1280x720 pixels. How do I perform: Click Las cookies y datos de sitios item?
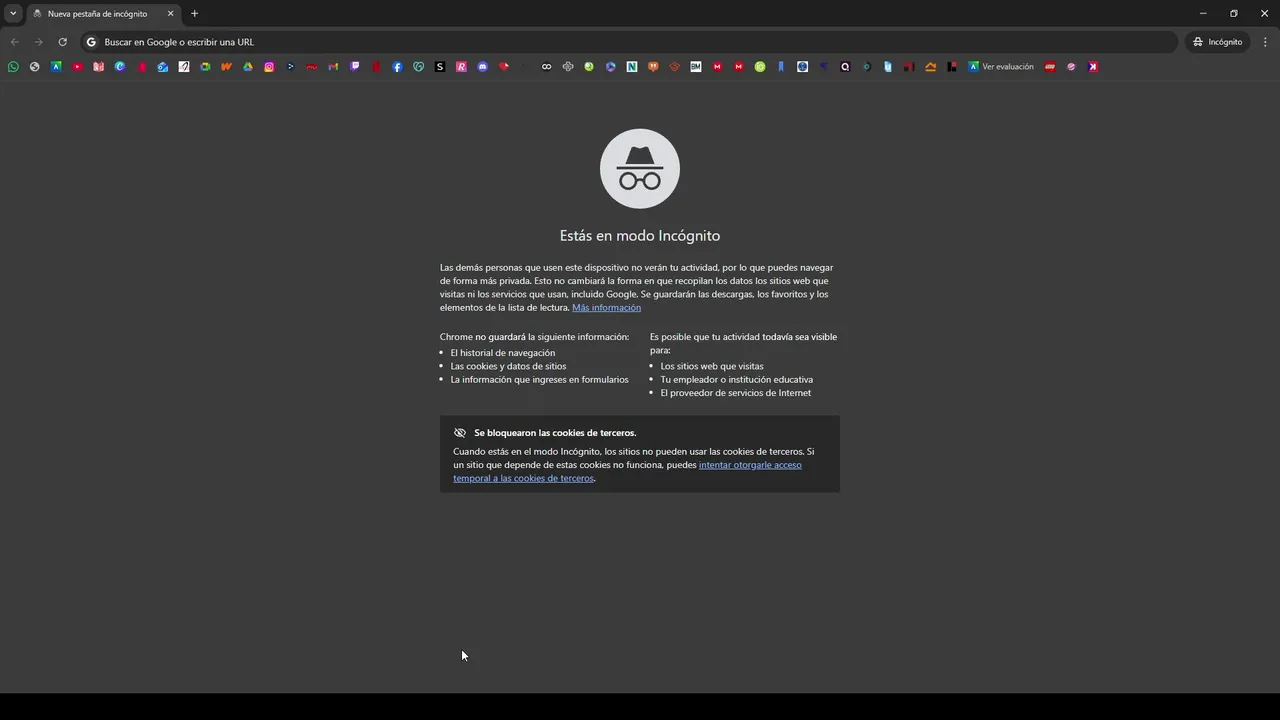(x=508, y=366)
